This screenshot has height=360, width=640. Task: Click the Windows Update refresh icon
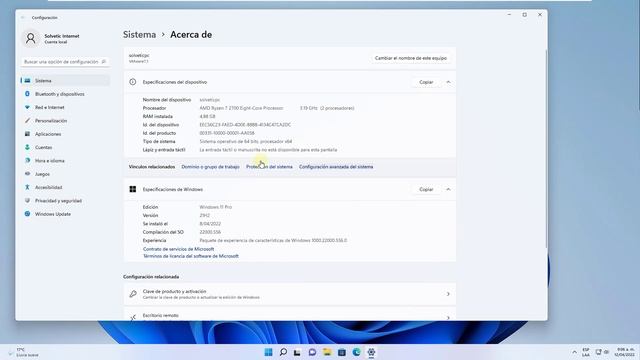pyautogui.click(x=27, y=214)
